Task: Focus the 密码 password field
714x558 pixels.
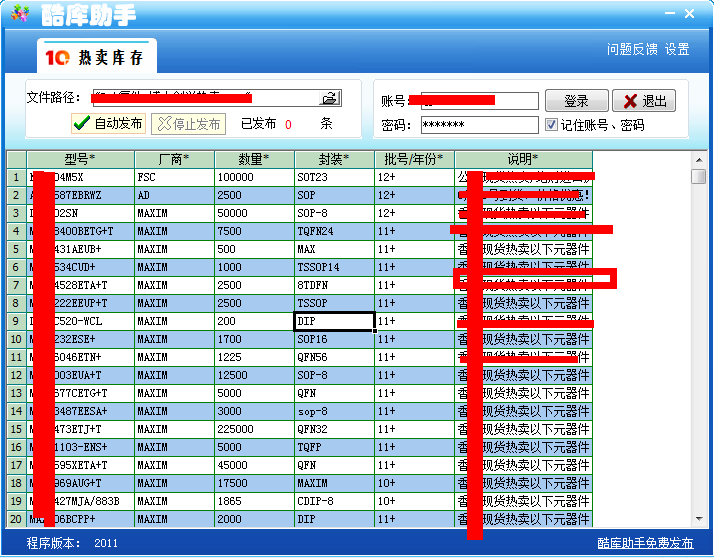Action: pos(479,125)
